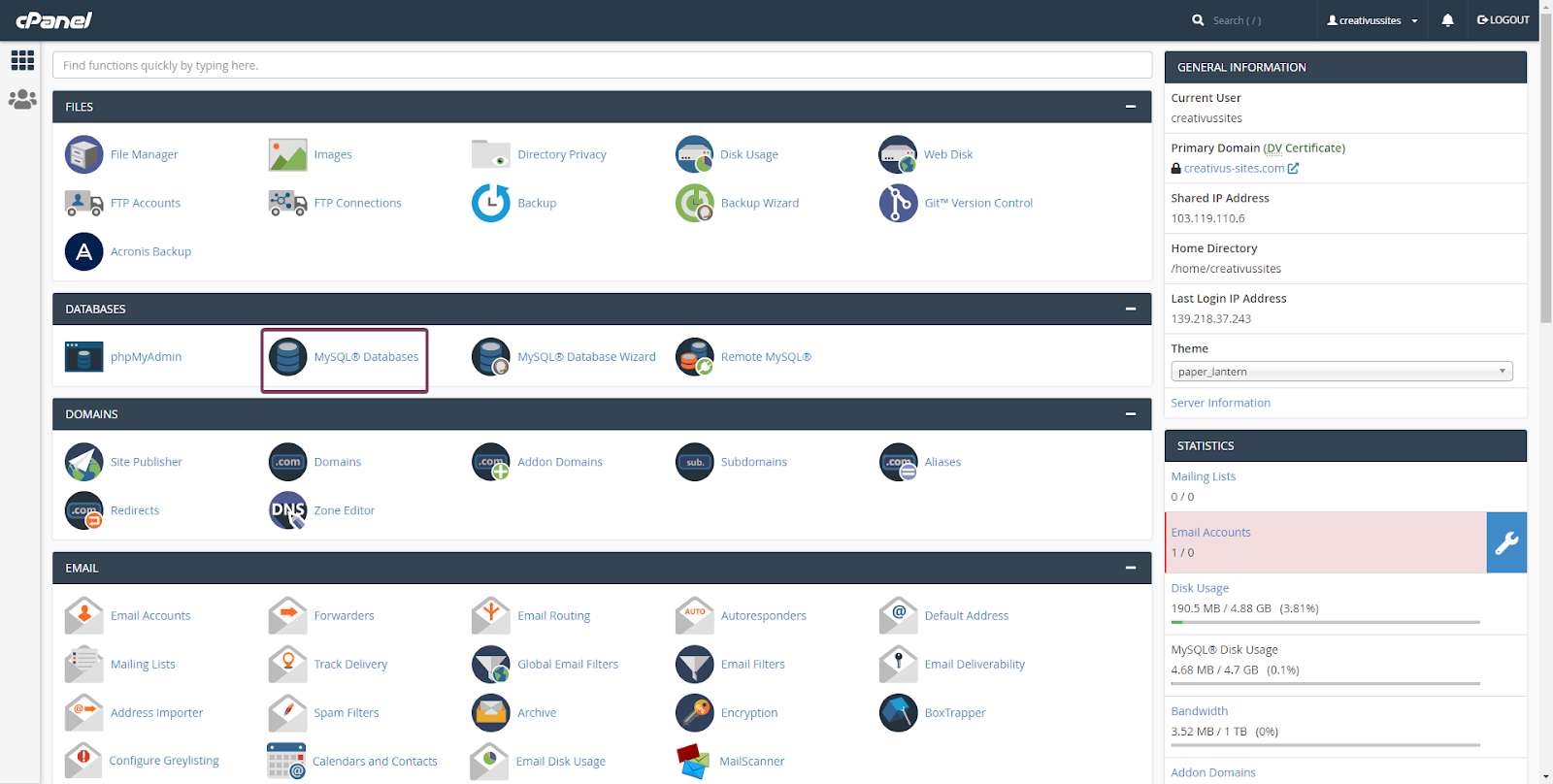This screenshot has height=784, width=1553.
Task: Click the notifications bell icon
Action: 1447,20
